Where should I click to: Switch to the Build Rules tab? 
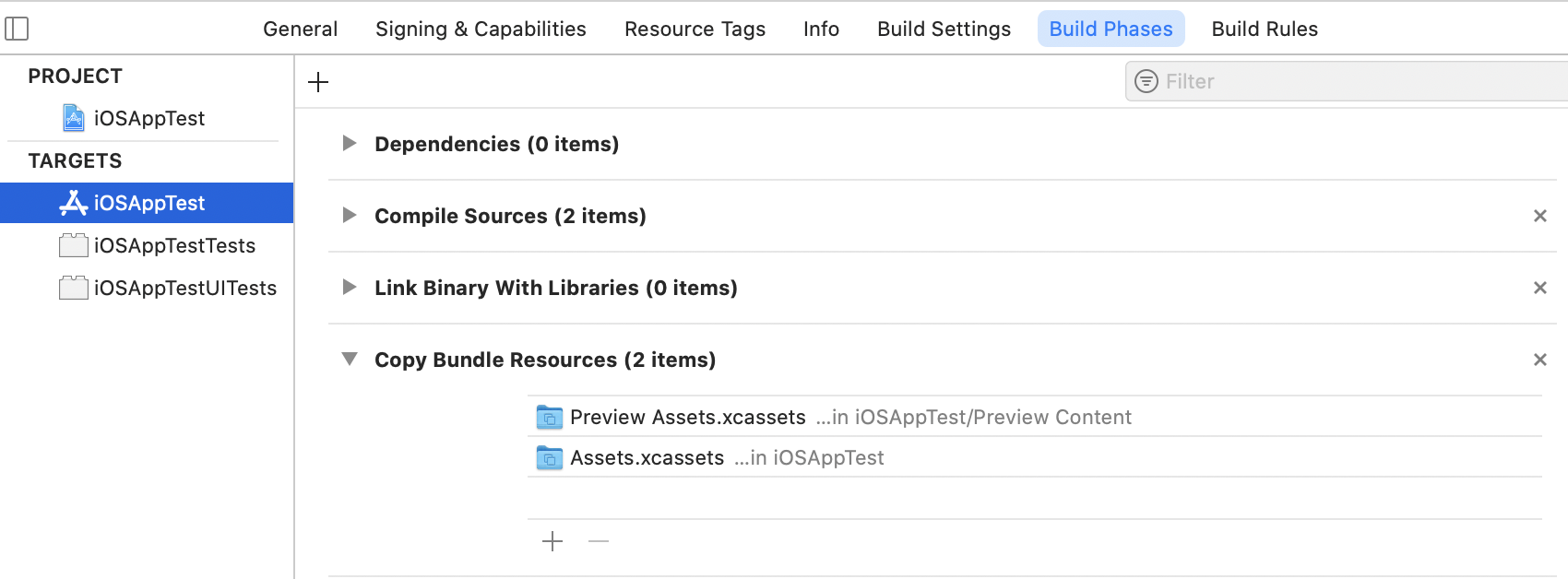(x=1265, y=29)
